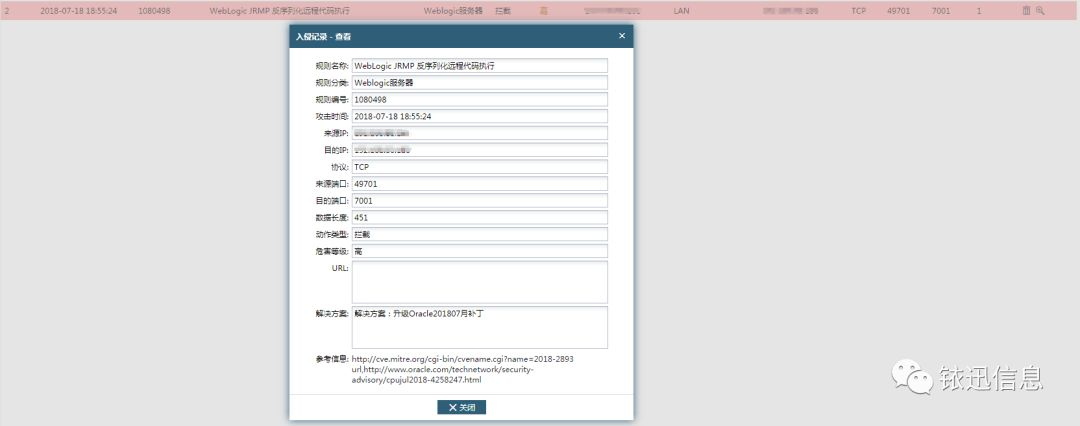Click the 目的端口 field 7001
Viewport: 1080px width, 426px height.
click(479, 201)
